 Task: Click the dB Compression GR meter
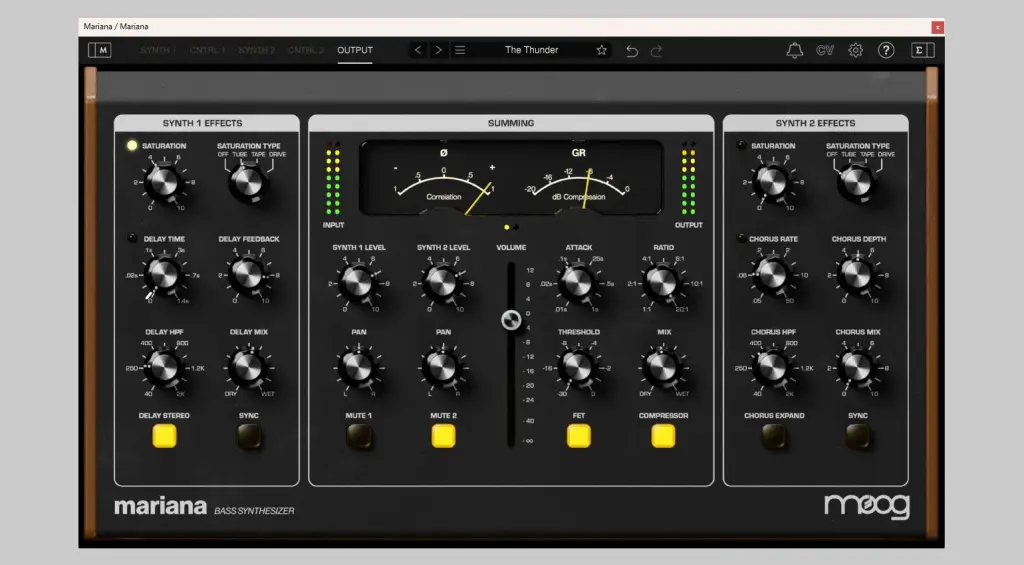coord(579,180)
